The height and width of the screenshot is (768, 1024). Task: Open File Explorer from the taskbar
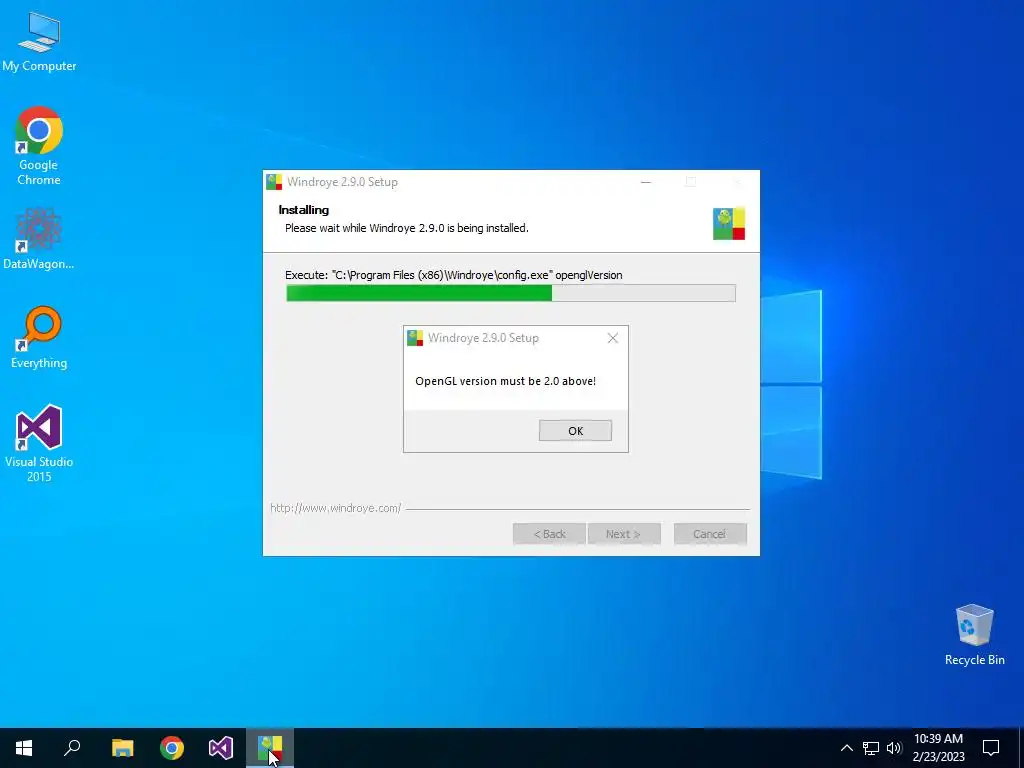(122, 748)
